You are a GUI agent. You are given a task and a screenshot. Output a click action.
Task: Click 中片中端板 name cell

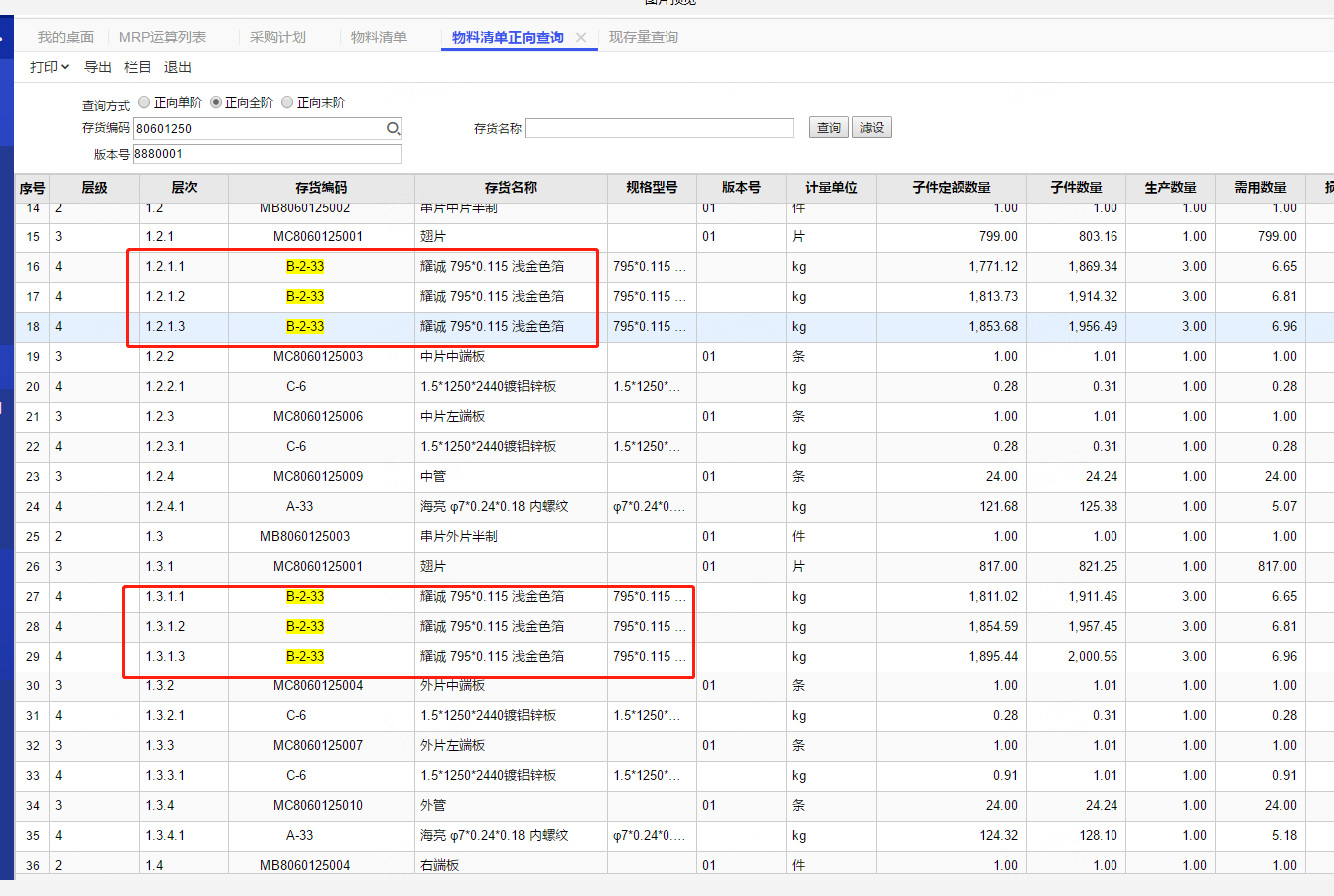pyautogui.click(x=453, y=357)
